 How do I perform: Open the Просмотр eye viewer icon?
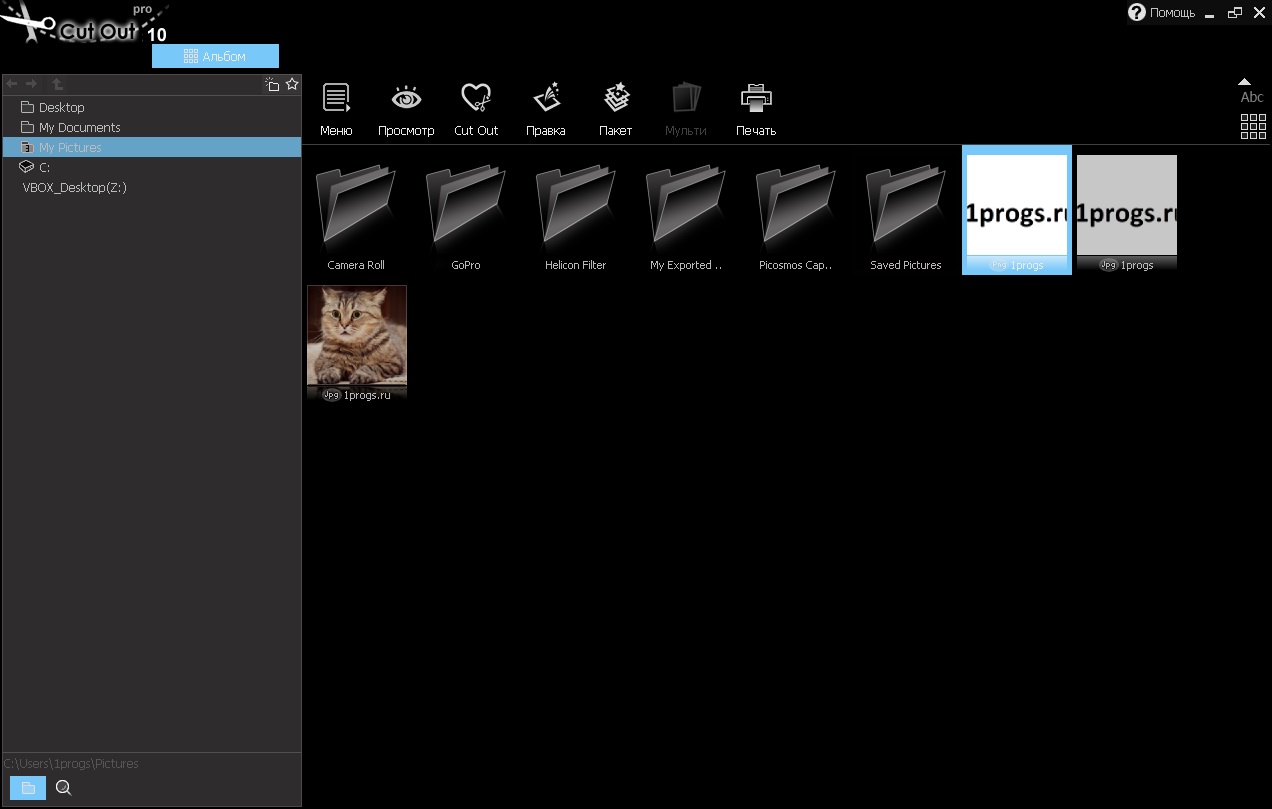tap(406, 98)
